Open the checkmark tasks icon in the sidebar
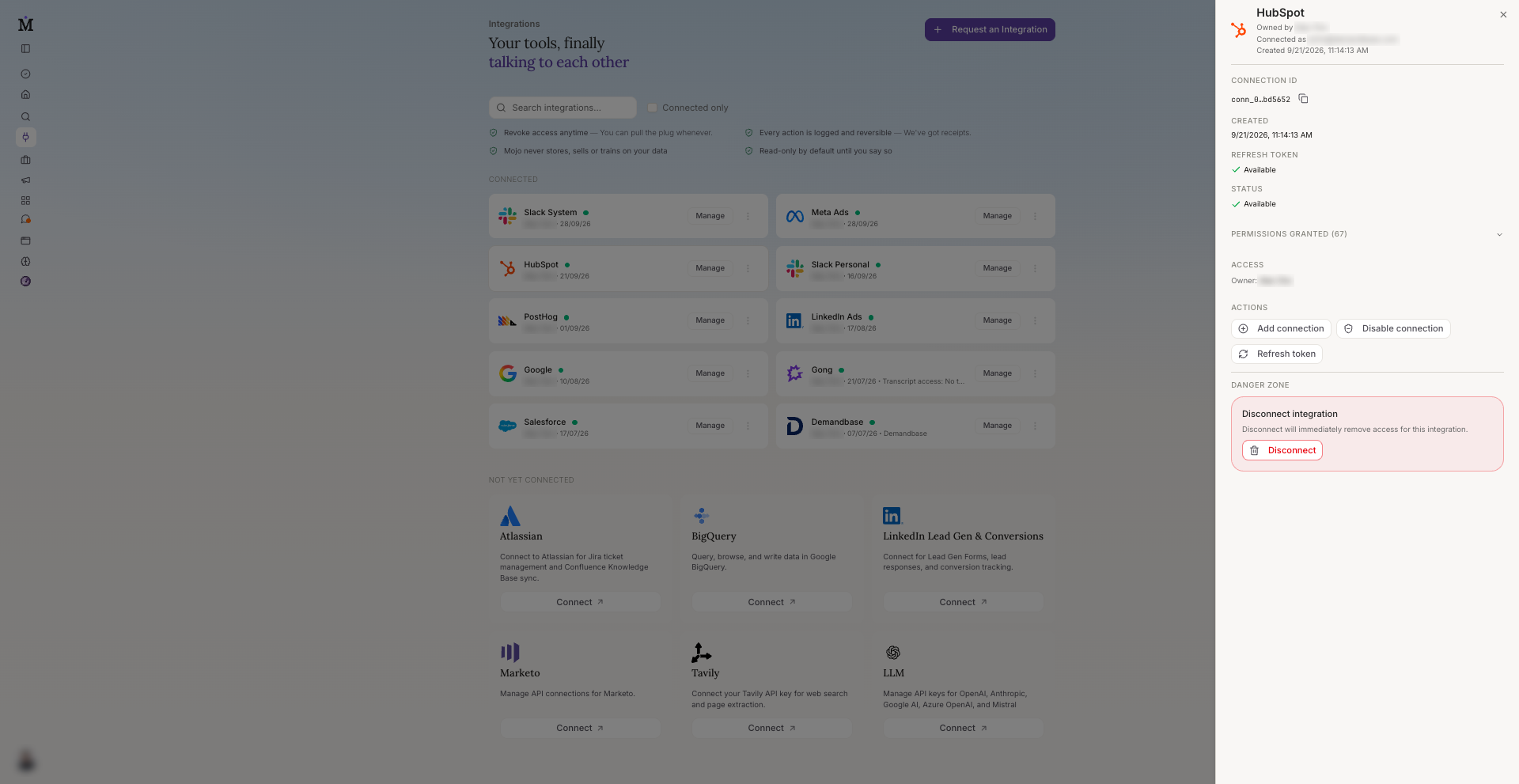1519x784 pixels. point(25,74)
